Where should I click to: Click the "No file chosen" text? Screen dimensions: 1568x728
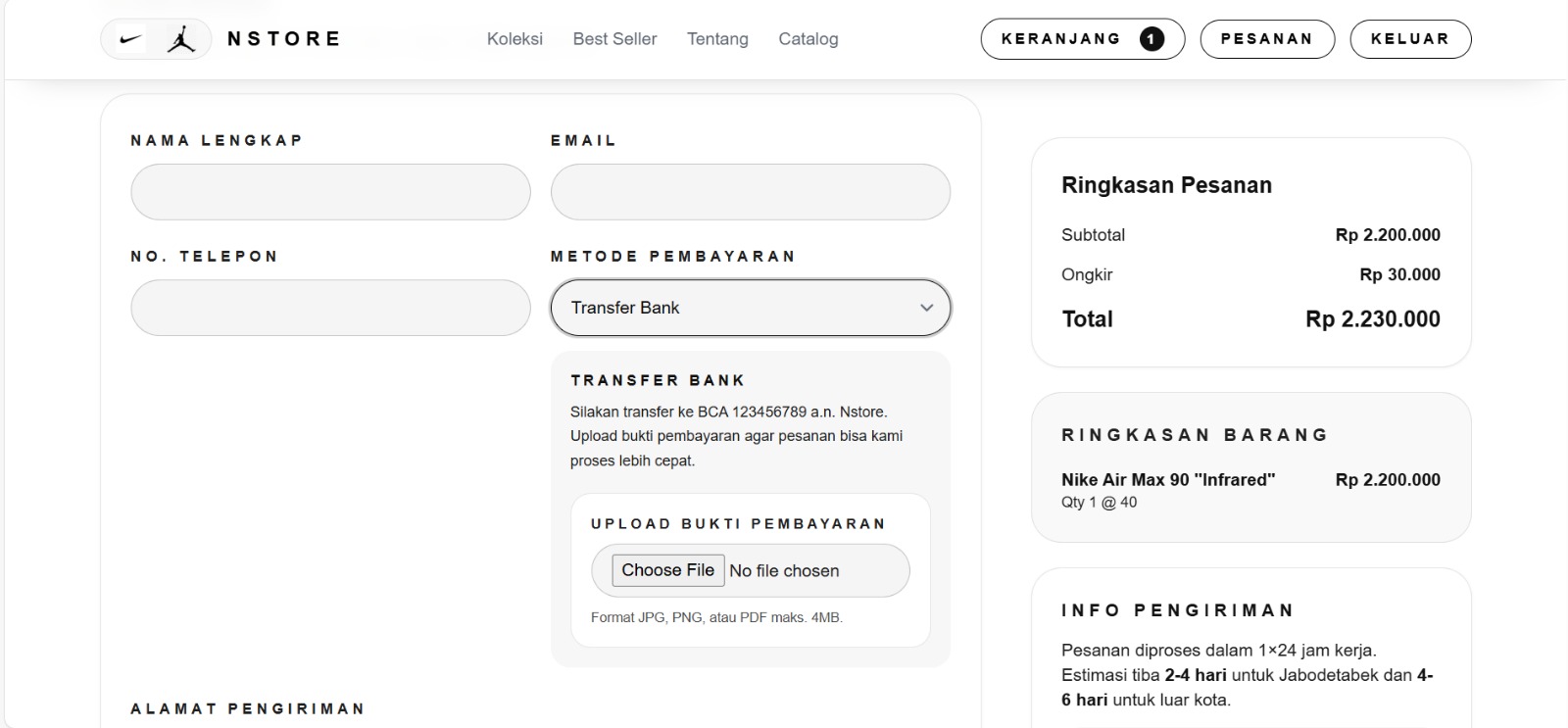[x=784, y=571]
